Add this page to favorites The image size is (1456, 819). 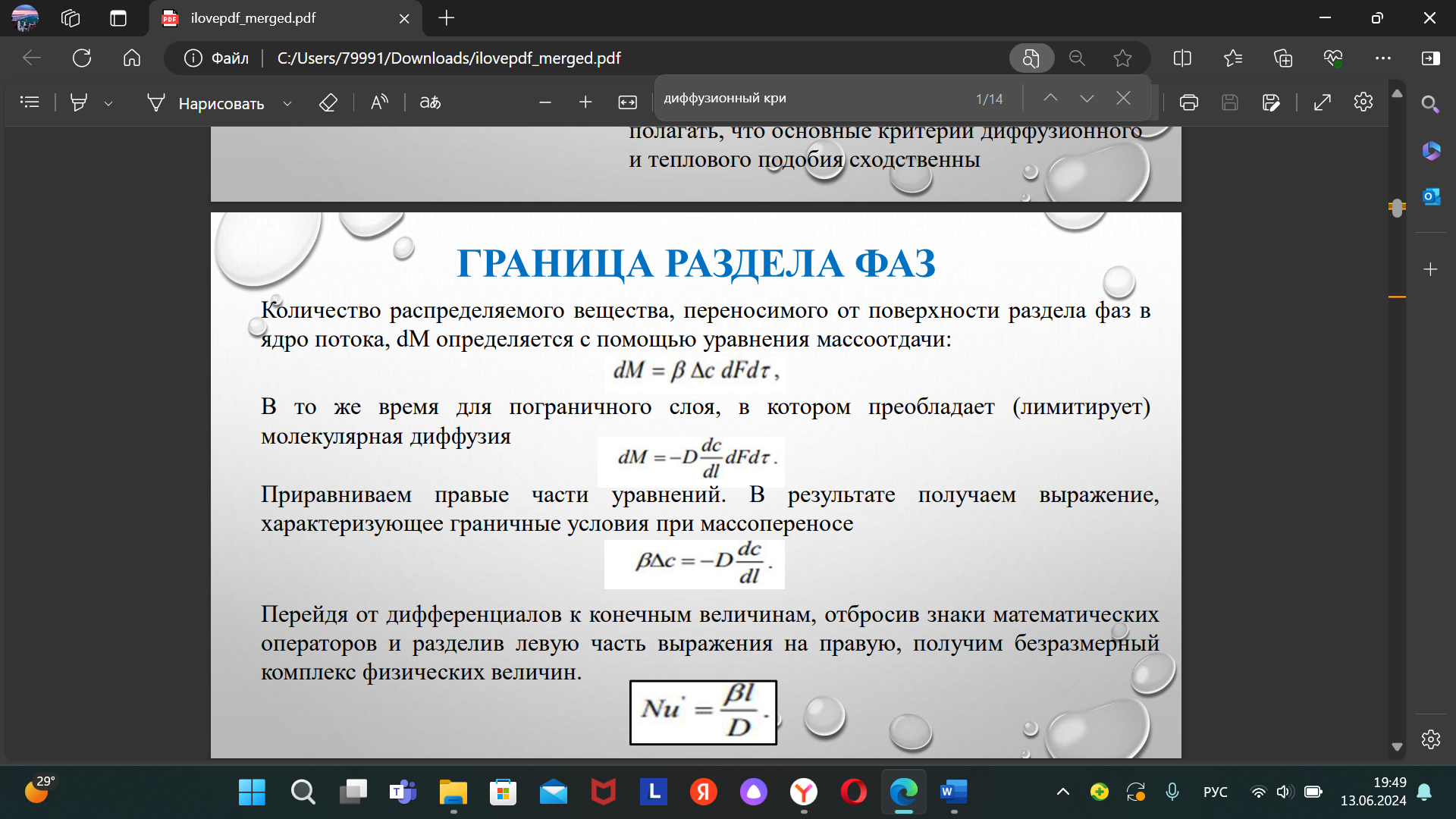1122,58
